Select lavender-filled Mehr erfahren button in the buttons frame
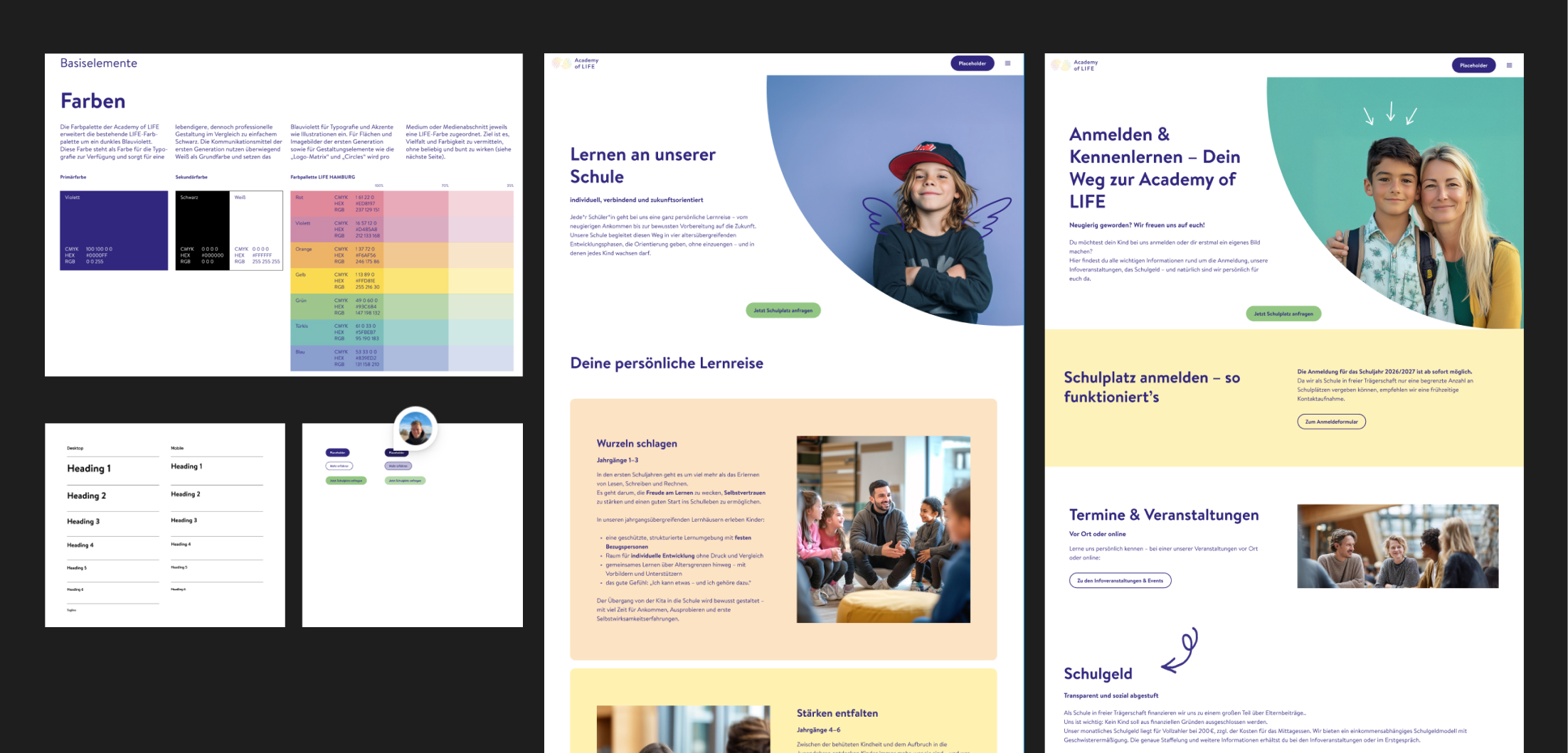The width and height of the screenshot is (1568, 753). [398, 466]
